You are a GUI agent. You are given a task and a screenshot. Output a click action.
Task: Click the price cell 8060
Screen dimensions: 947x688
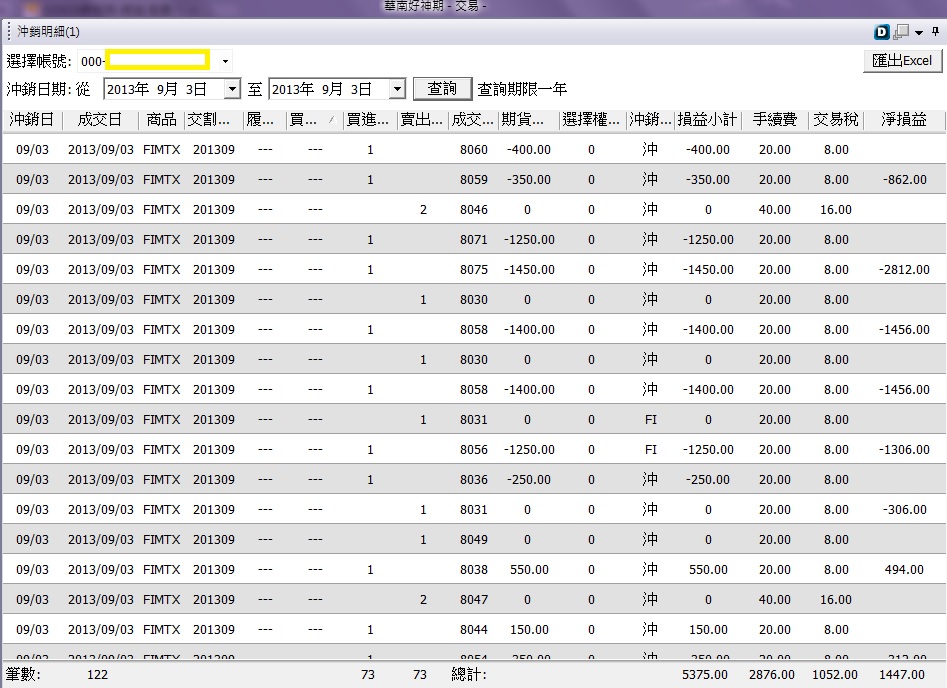(474, 150)
